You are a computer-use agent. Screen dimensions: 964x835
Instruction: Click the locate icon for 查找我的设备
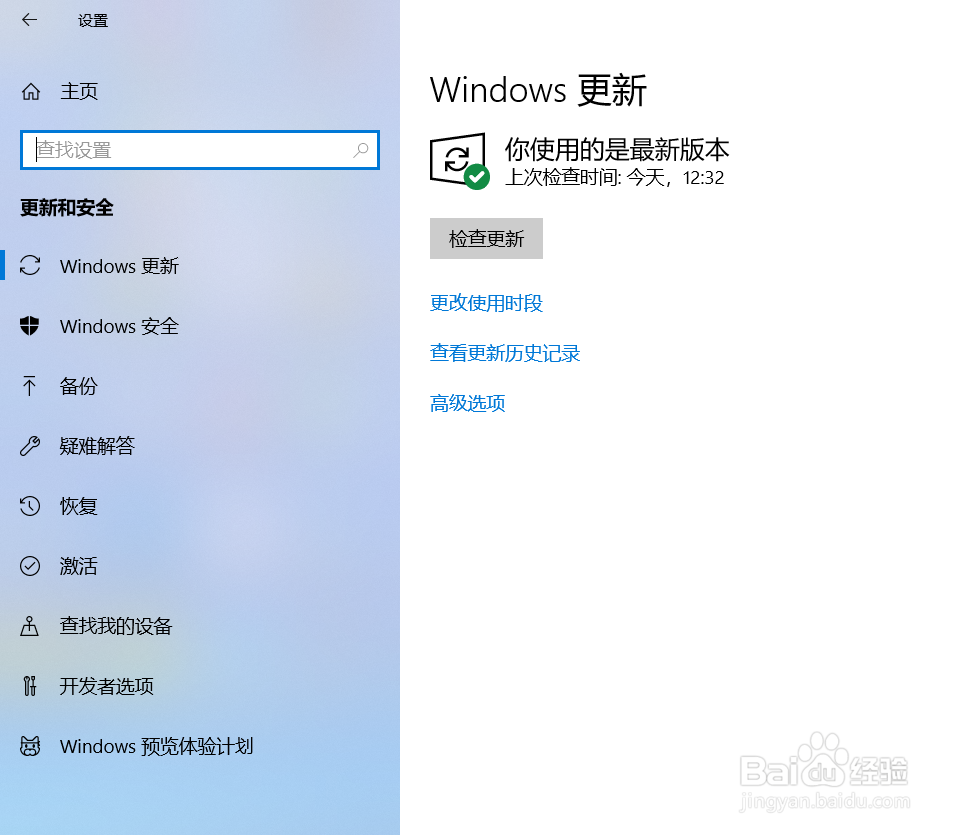click(29, 626)
